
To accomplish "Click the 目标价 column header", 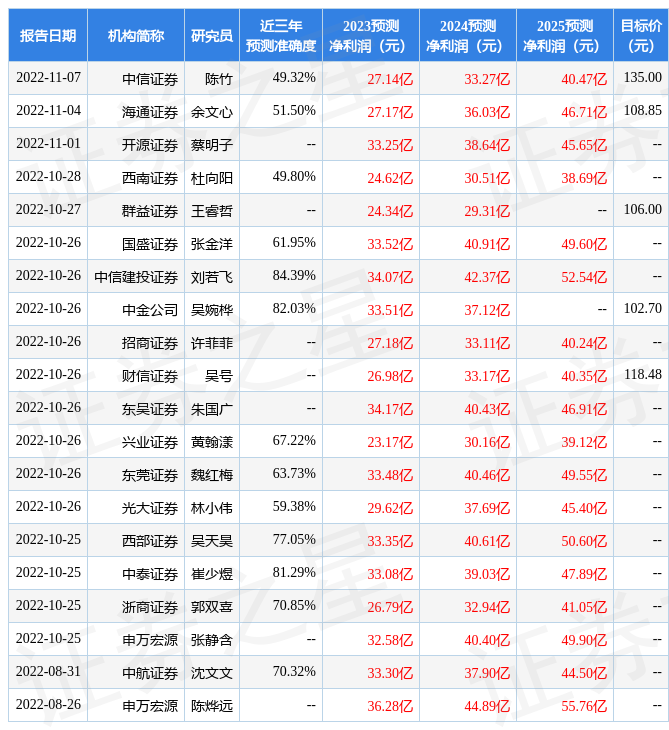I will click(641, 35).
